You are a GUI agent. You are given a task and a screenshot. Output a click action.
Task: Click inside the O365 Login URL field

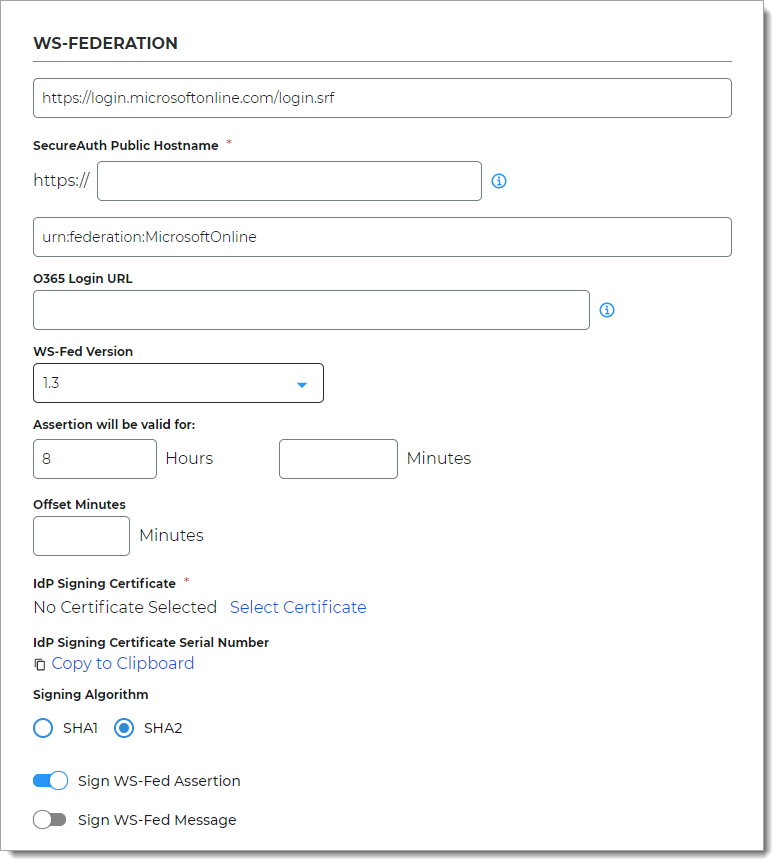click(311, 310)
